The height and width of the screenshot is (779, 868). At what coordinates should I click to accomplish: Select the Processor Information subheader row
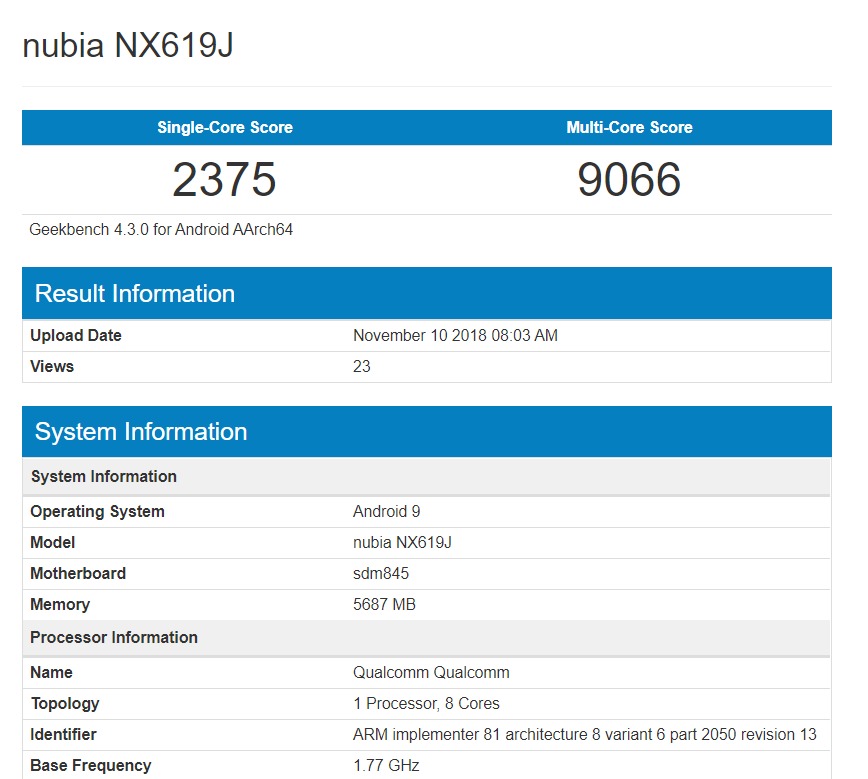tap(427, 637)
